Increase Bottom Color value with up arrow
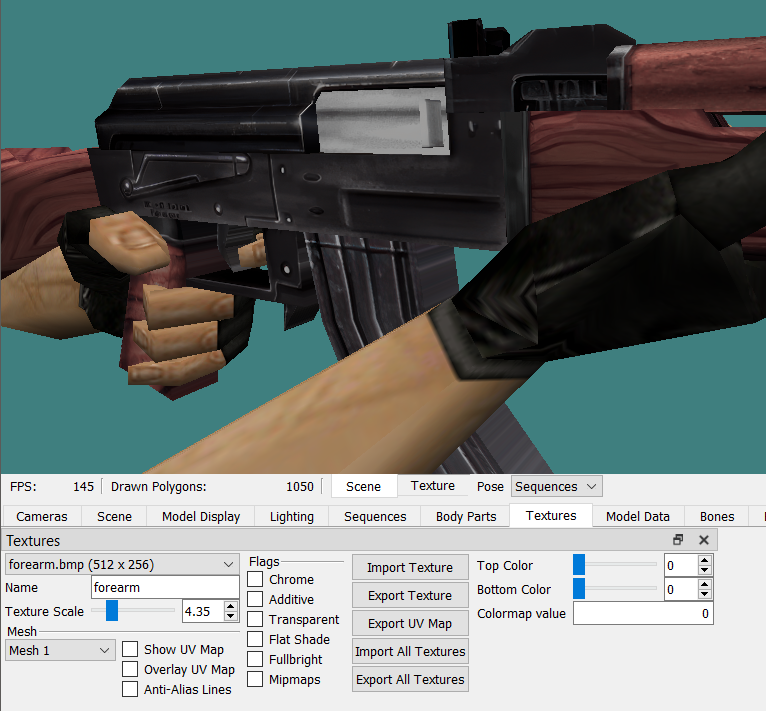The width and height of the screenshot is (766, 711). coord(704,584)
